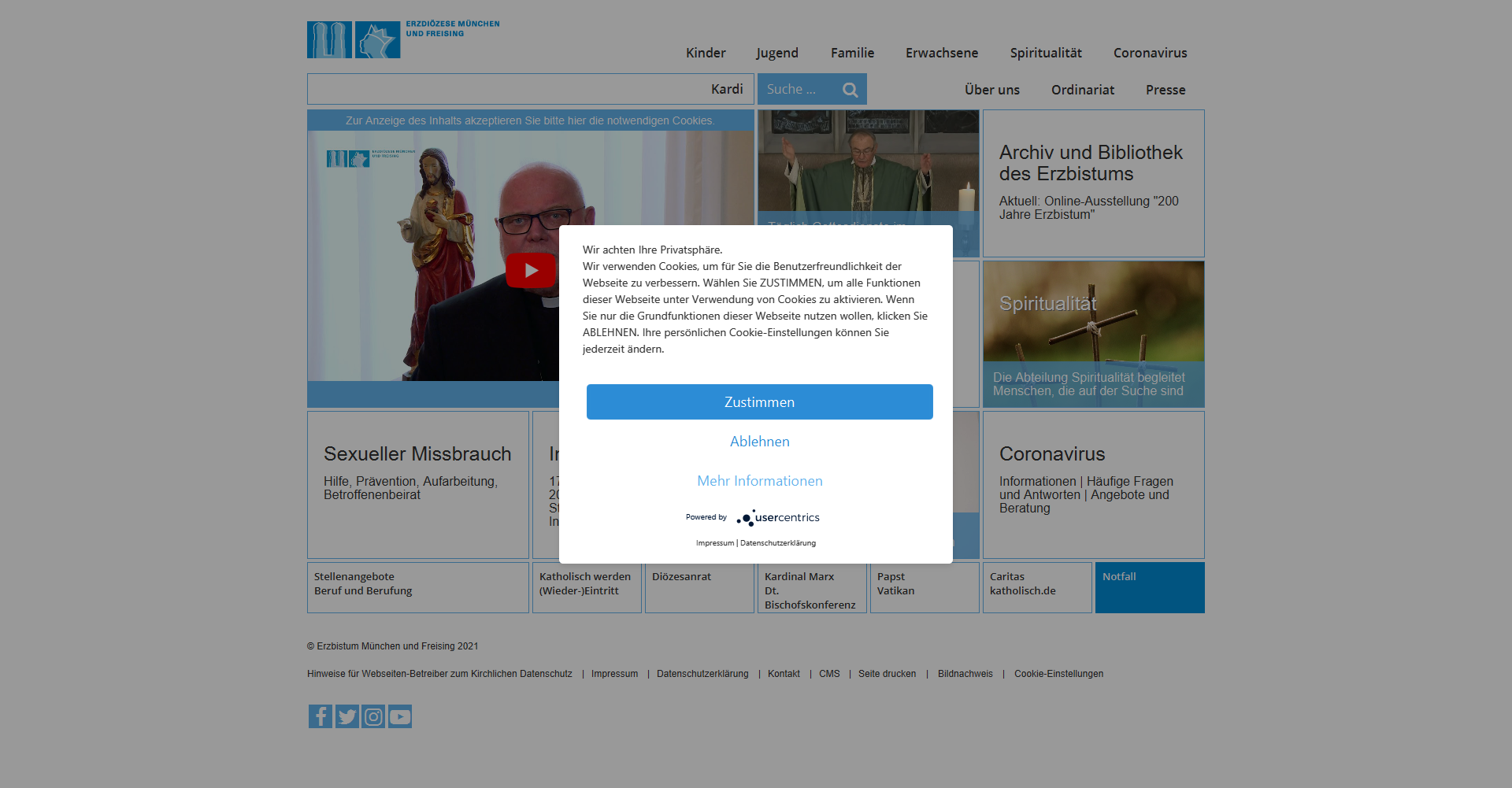
Task: Click cookie acceptance notice above video
Action: tap(530, 120)
